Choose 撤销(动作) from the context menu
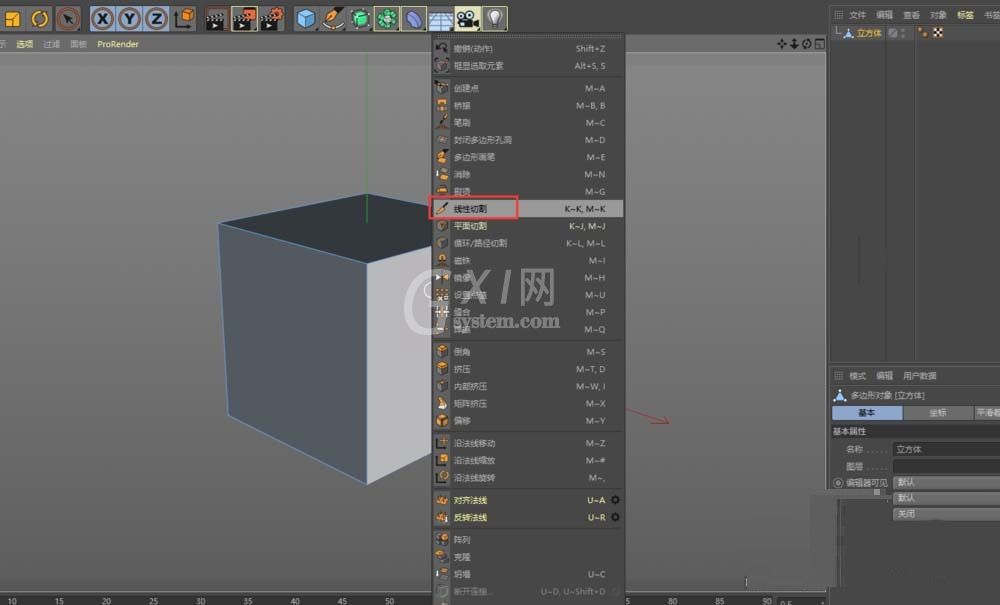This screenshot has width=1000, height=605. point(527,48)
